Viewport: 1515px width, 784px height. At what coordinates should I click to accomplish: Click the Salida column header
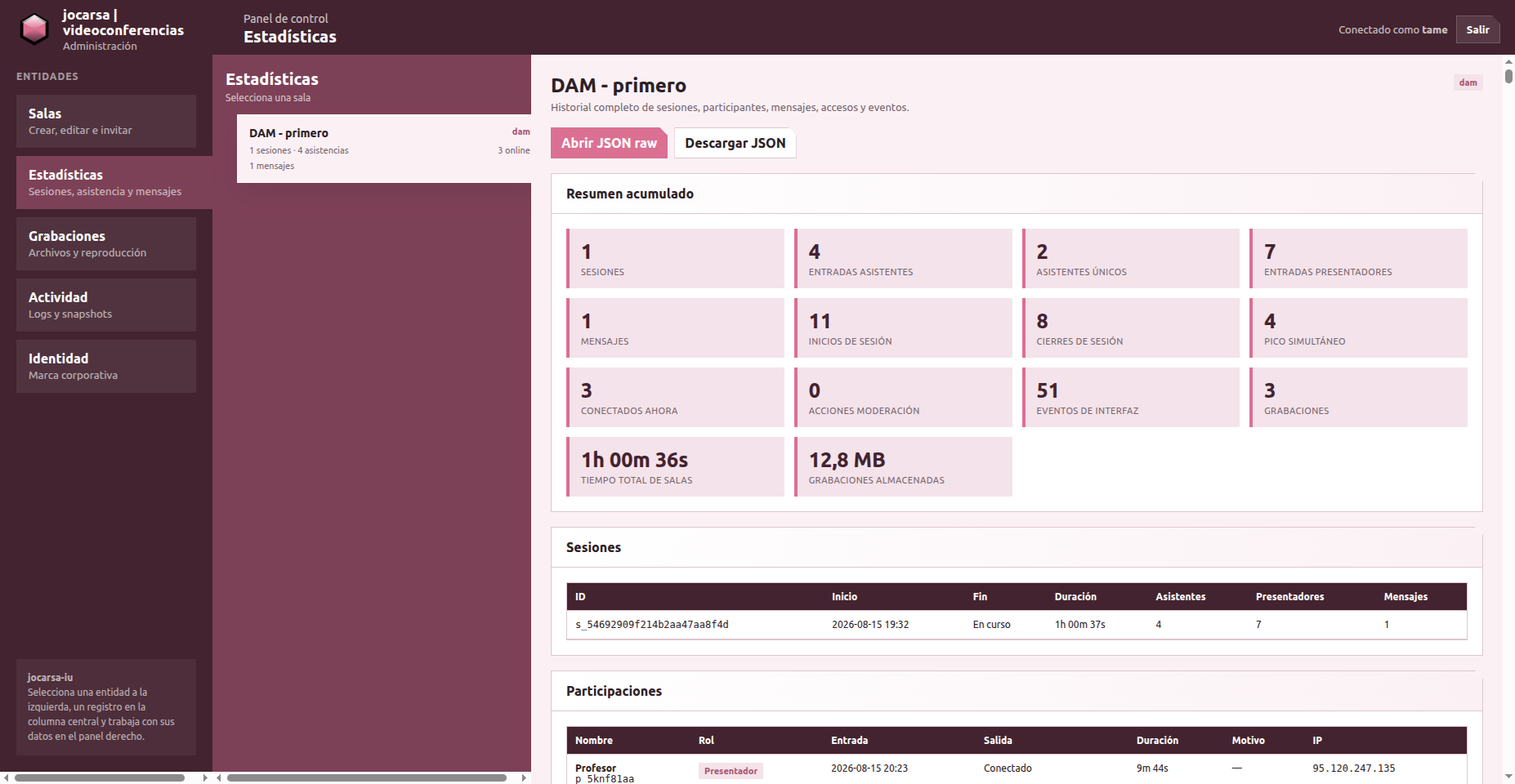point(998,741)
